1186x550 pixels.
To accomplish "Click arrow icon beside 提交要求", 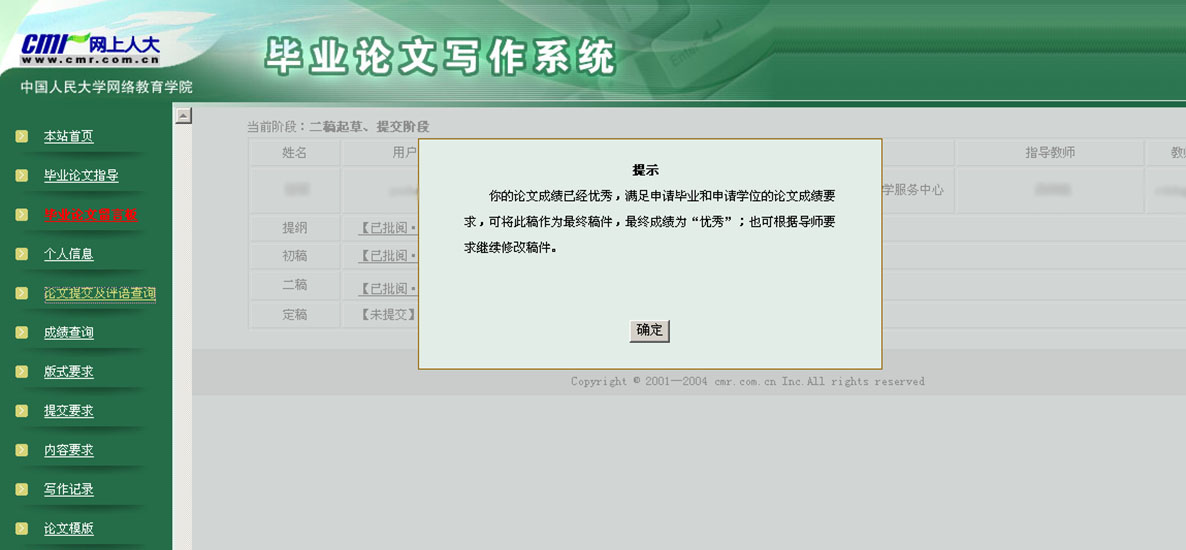I will (22, 411).
